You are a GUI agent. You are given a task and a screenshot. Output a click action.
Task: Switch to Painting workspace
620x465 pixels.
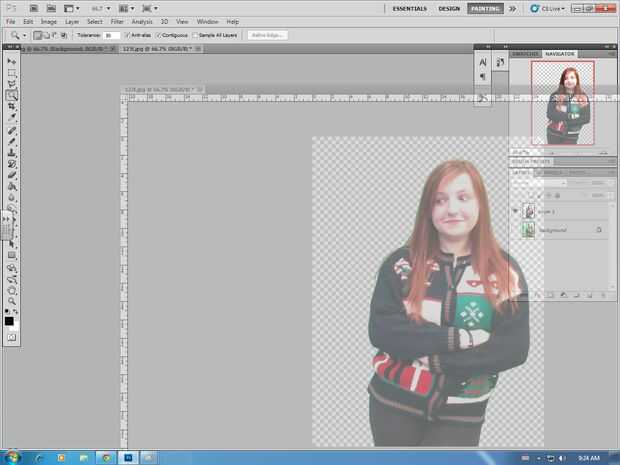pos(485,9)
